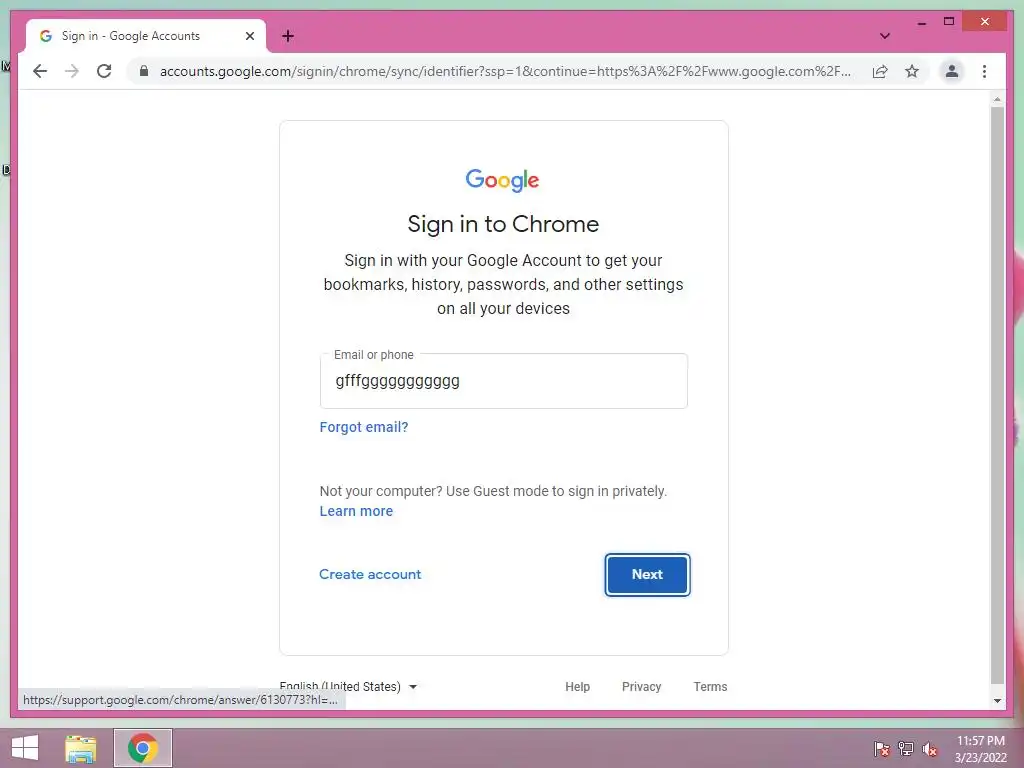Follow the Learn more link
The width and height of the screenshot is (1024, 768).
[x=356, y=511]
